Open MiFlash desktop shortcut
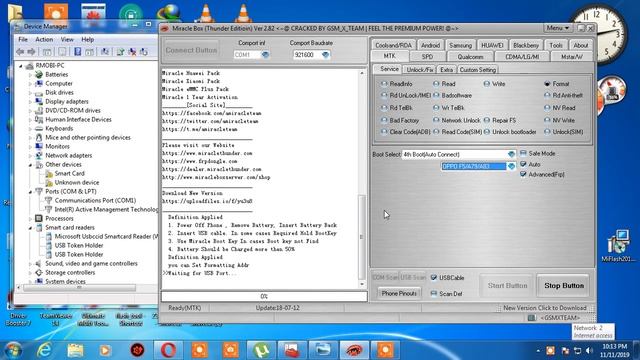640x360 pixels. click(x=618, y=246)
